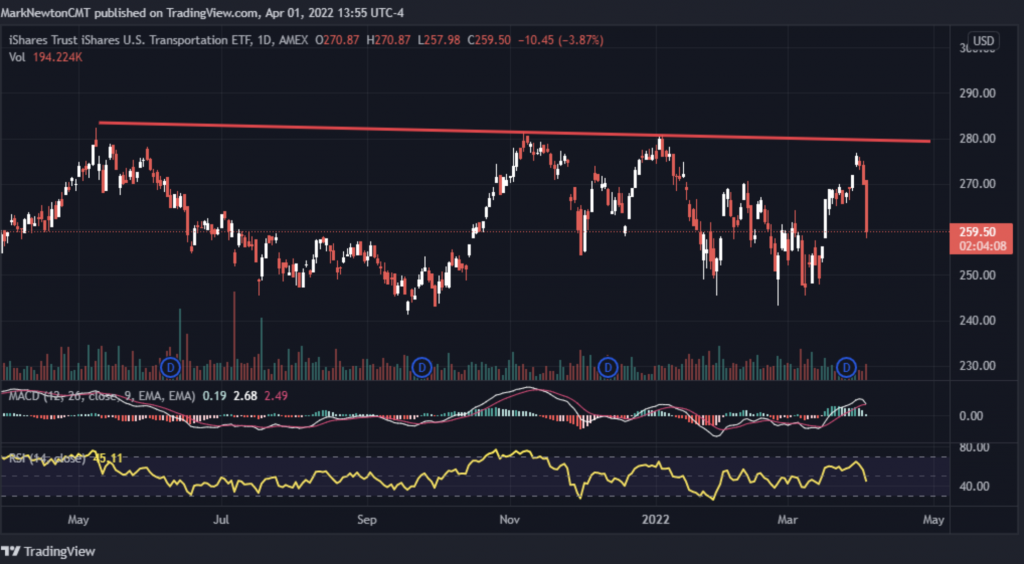Viewport: 1024px width, 564px height.
Task: Click the Sep label on the time axis
Action: point(367,520)
